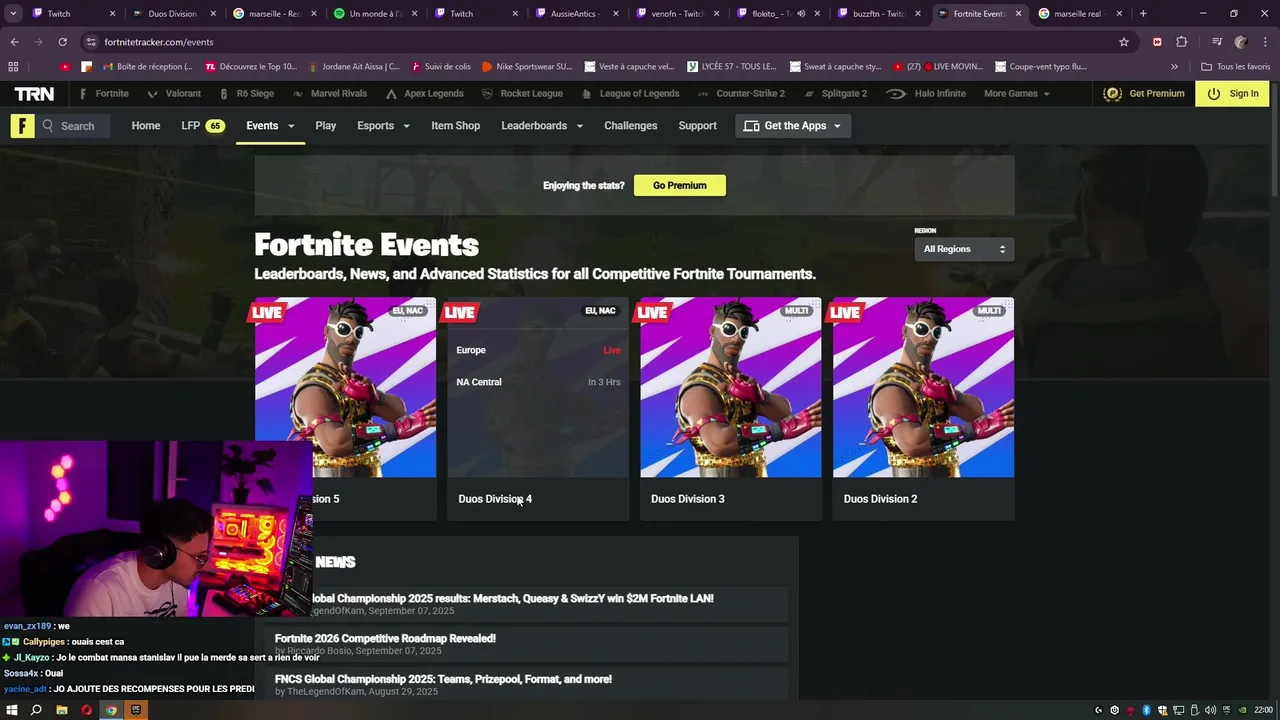Click the Go Premium button
This screenshot has height=720, width=1280.
pyautogui.click(x=680, y=185)
